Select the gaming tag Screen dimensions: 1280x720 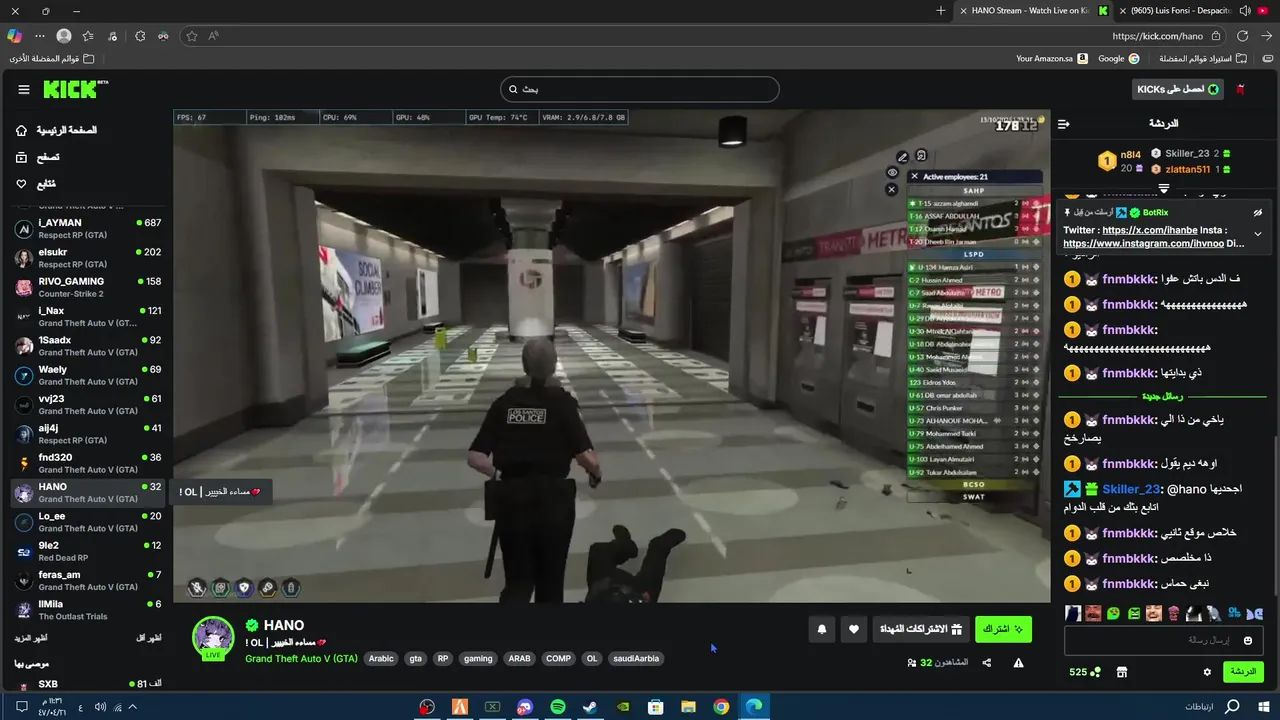pyautogui.click(x=478, y=659)
